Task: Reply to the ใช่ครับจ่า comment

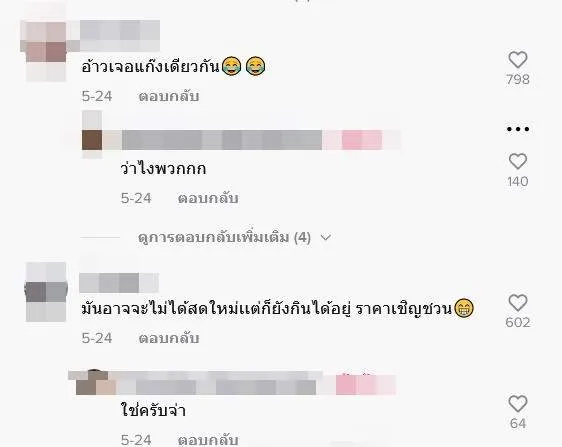Action: (208, 440)
